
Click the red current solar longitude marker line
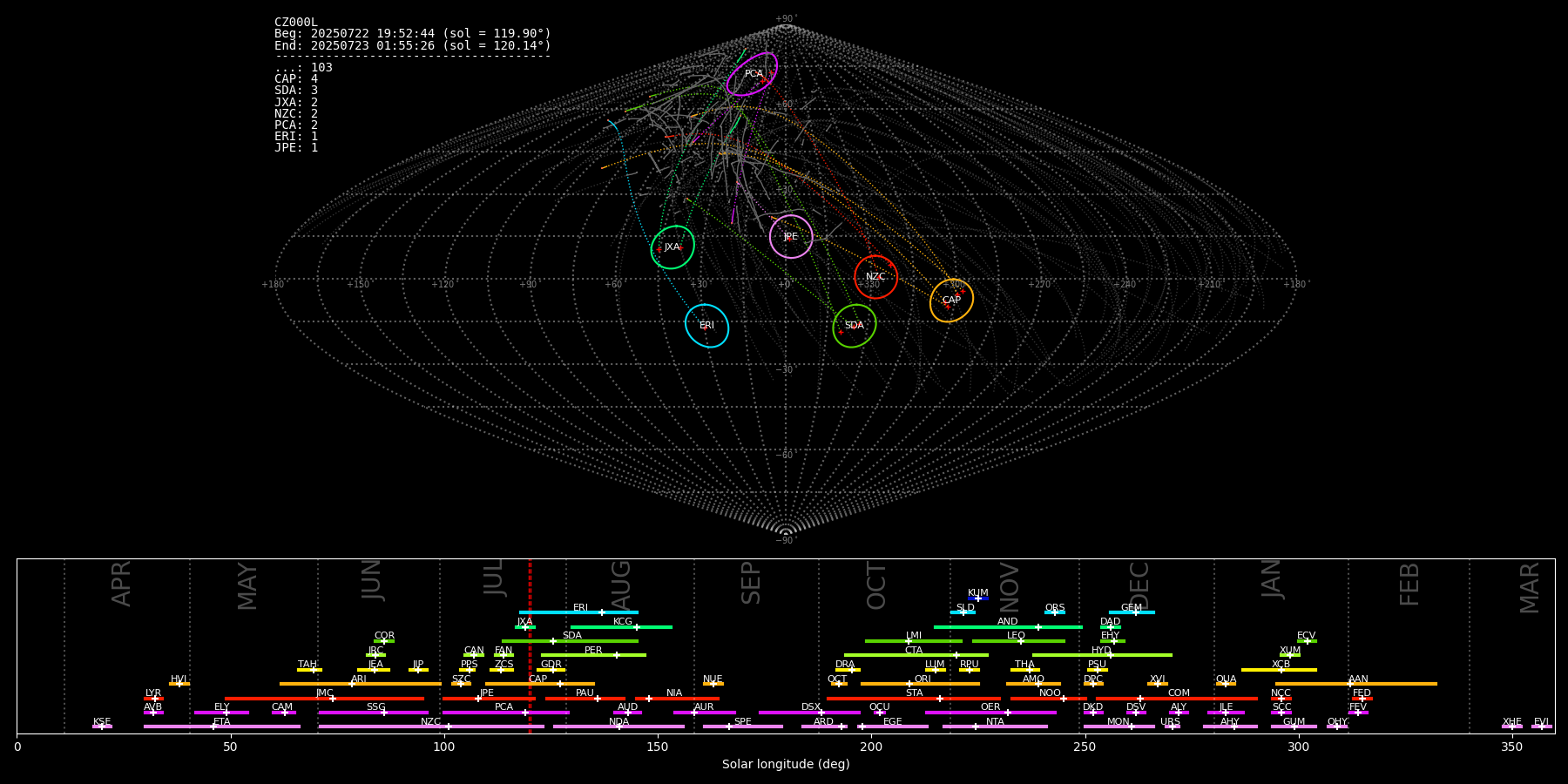[530, 645]
